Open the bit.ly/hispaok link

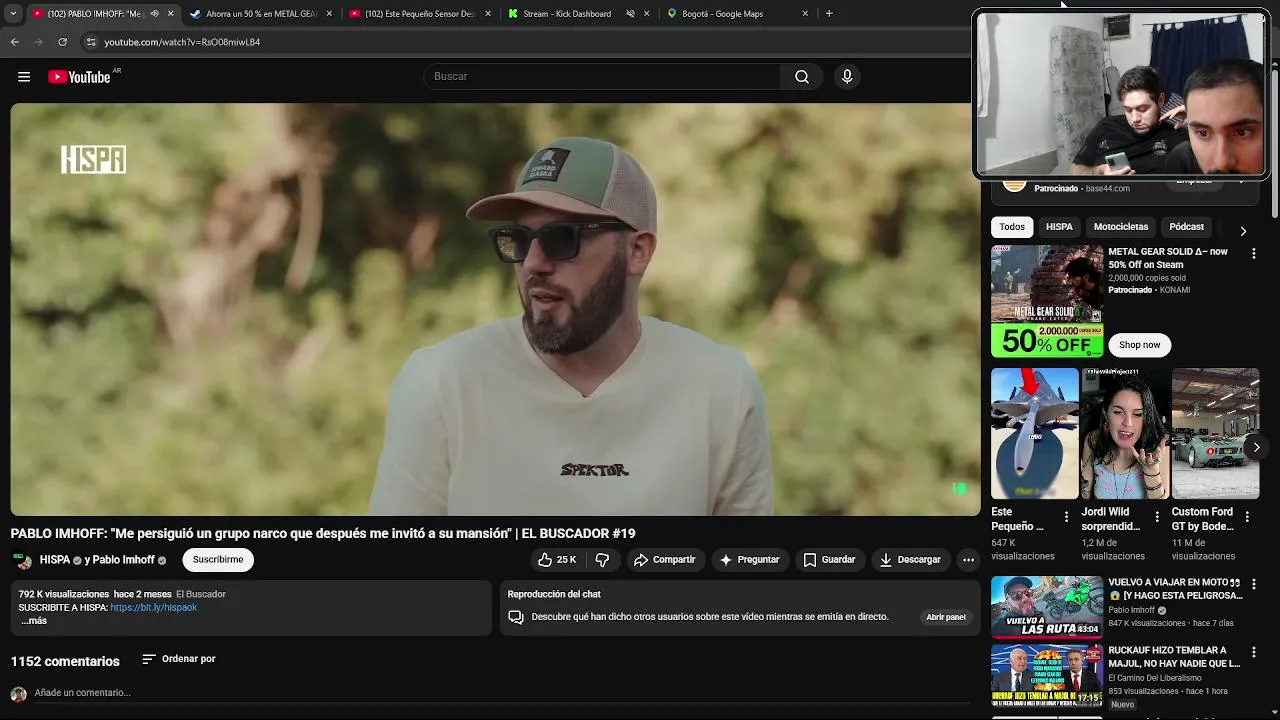154,608
